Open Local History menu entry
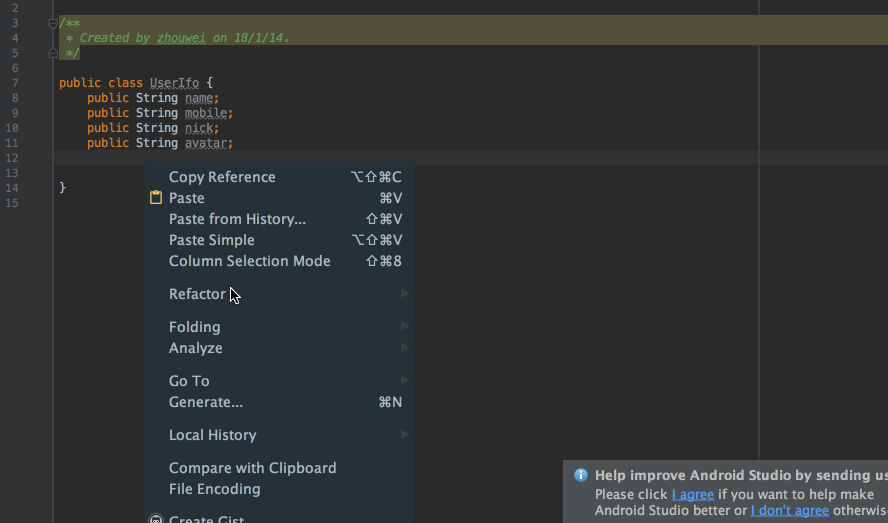Image resolution: width=888 pixels, height=523 pixels. pyautogui.click(x=280, y=435)
